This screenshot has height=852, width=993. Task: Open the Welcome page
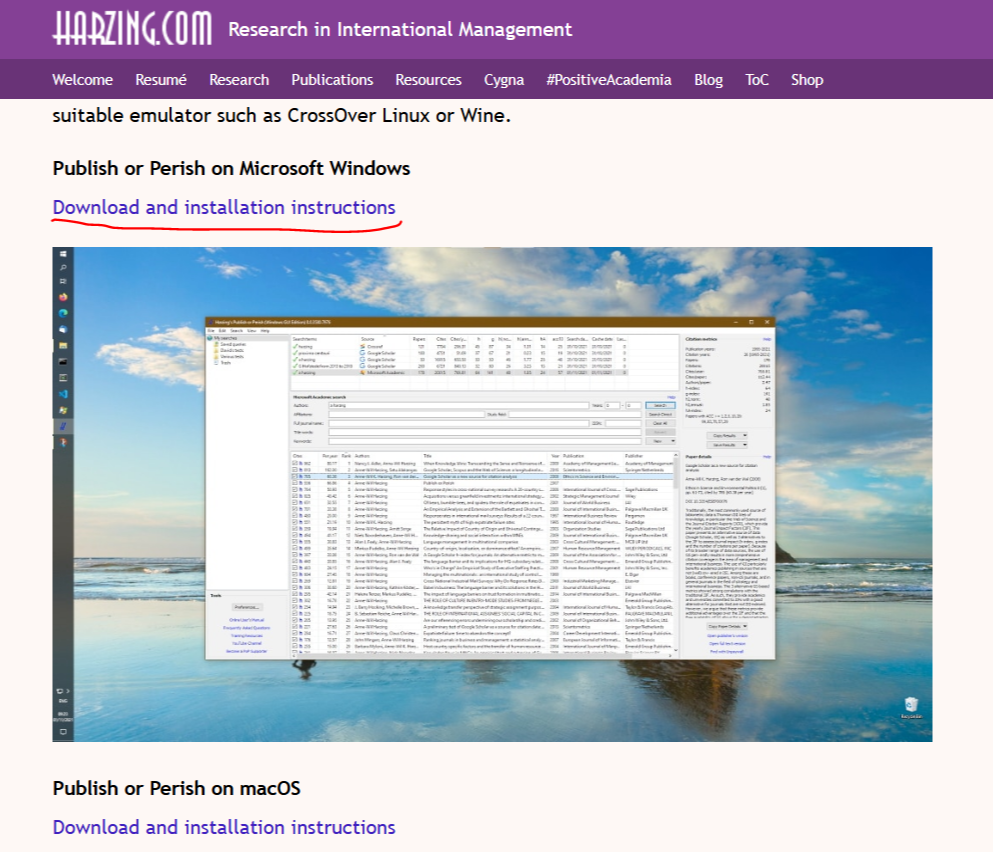tap(82, 80)
